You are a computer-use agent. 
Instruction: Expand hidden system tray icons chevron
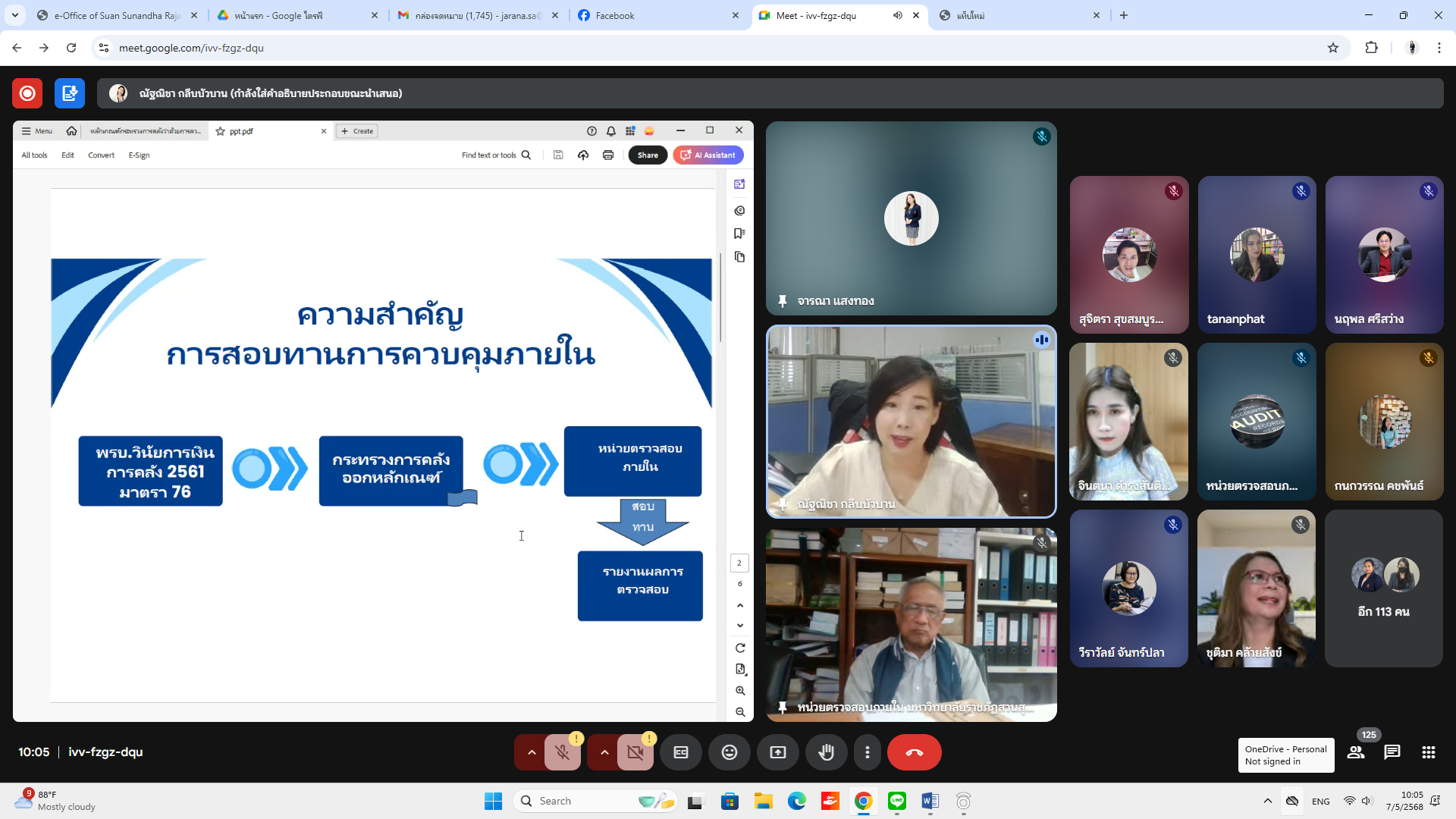[x=1267, y=801]
